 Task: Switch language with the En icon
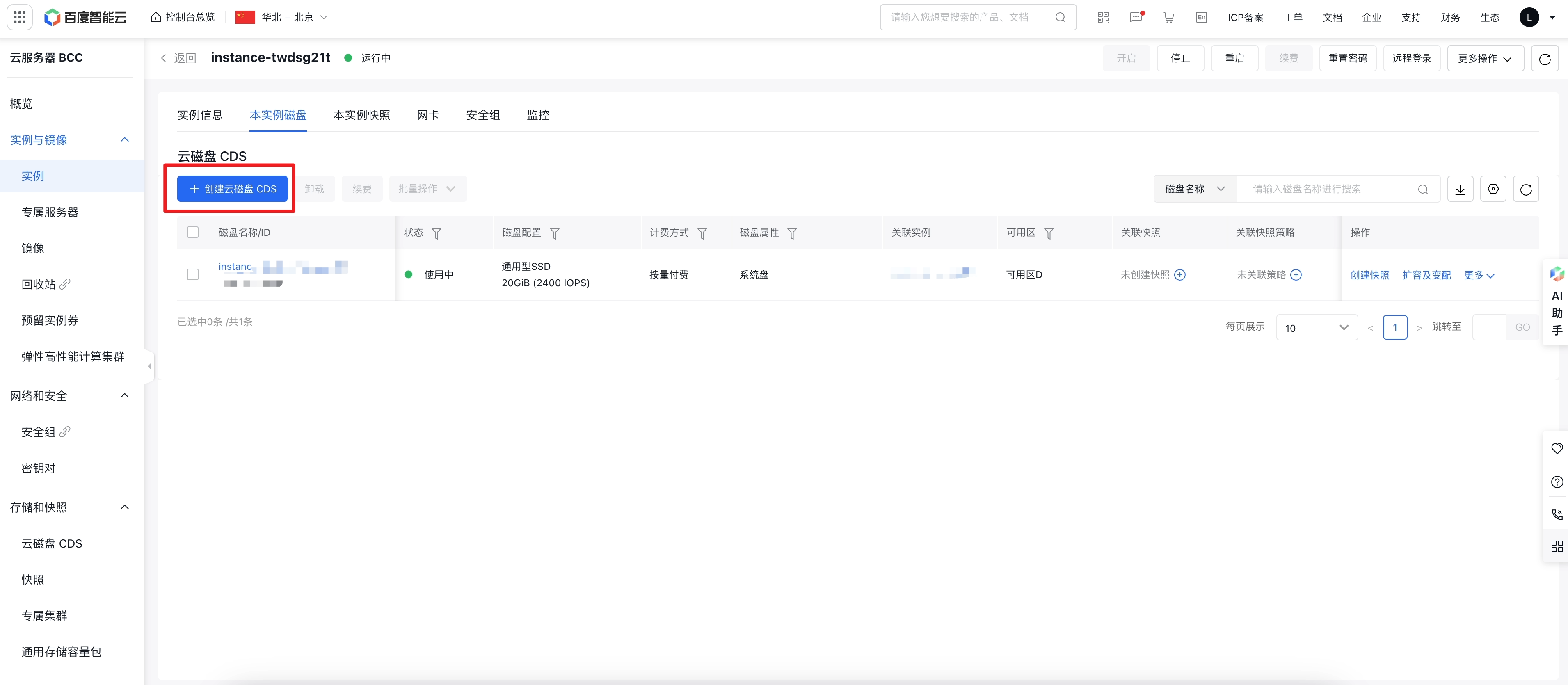click(1202, 17)
